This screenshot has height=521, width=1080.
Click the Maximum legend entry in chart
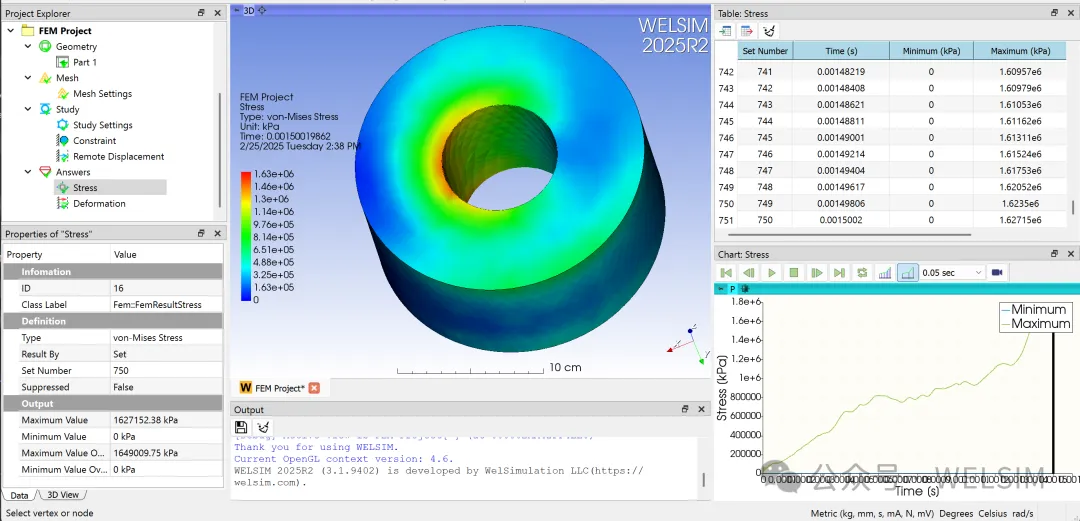pos(1035,323)
